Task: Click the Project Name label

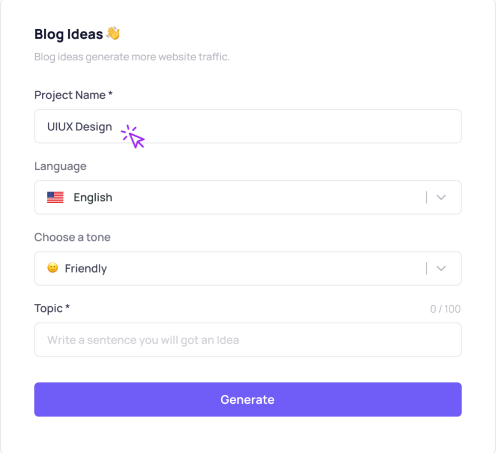Action: point(73,95)
